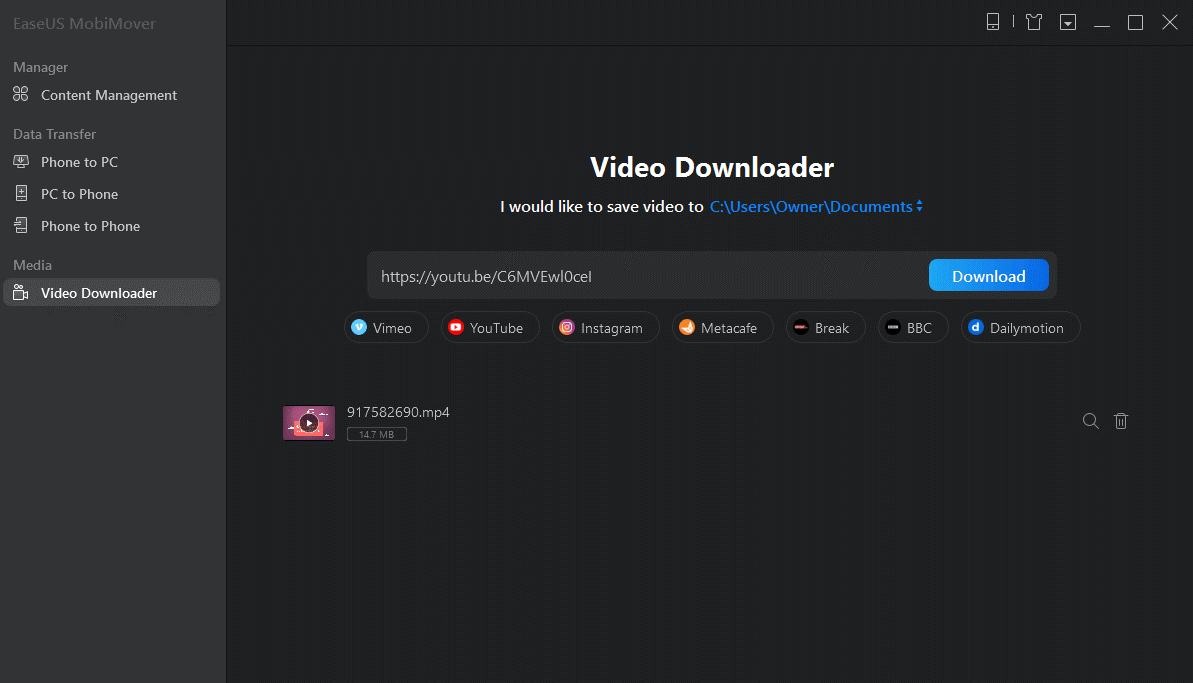Play the 917582690.mp4 video thumbnail
1193x683 pixels.
[309, 423]
